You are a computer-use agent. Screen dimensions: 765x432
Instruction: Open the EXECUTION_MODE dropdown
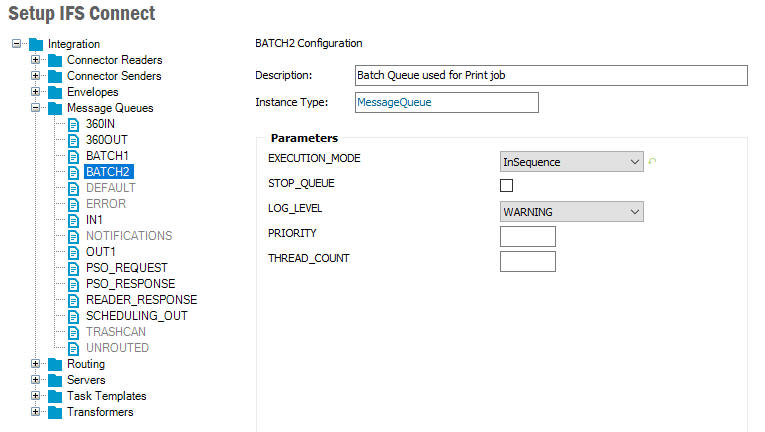tap(571, 162)
